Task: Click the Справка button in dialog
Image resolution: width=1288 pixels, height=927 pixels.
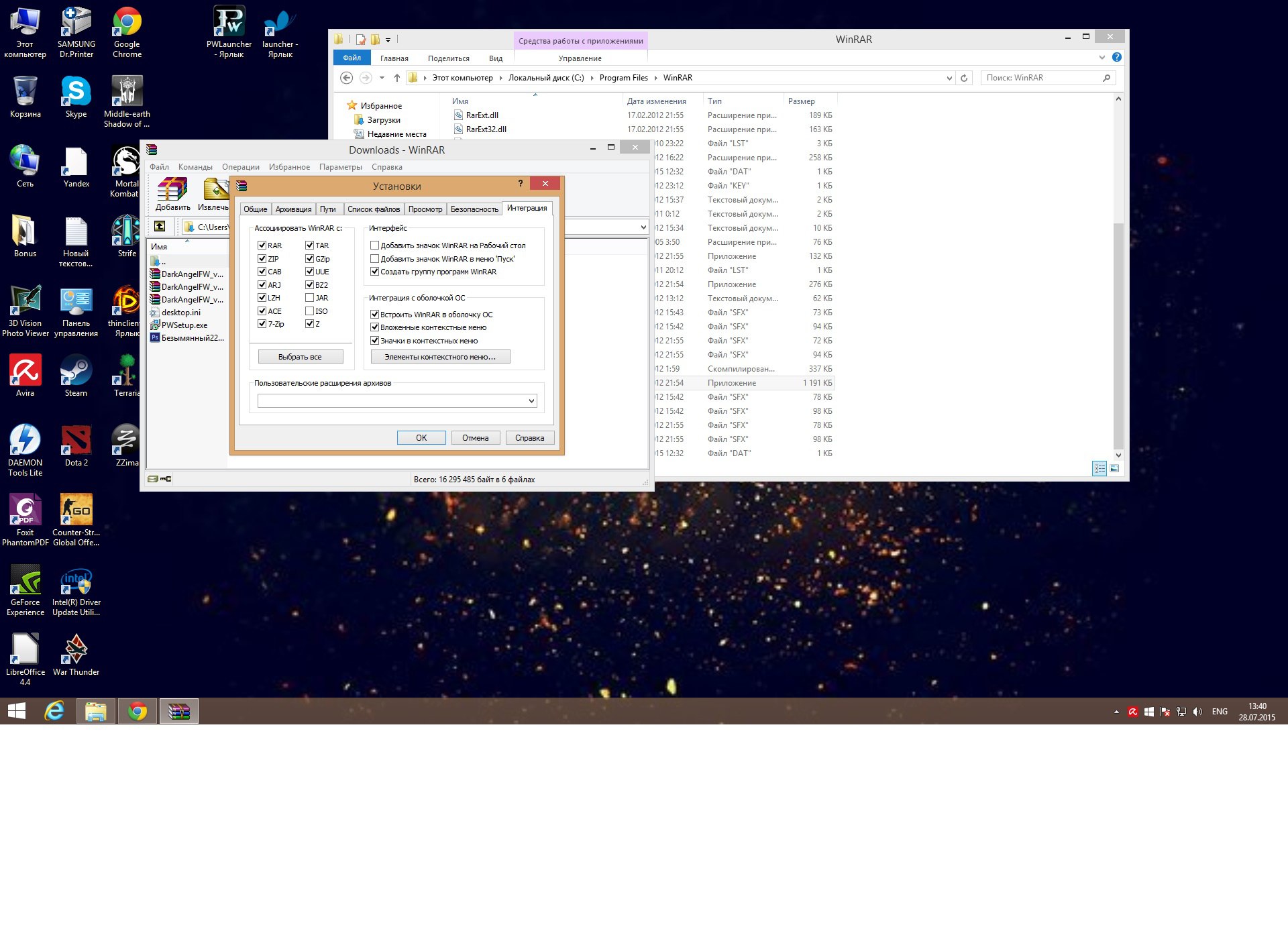Action: tap(529, 438)
